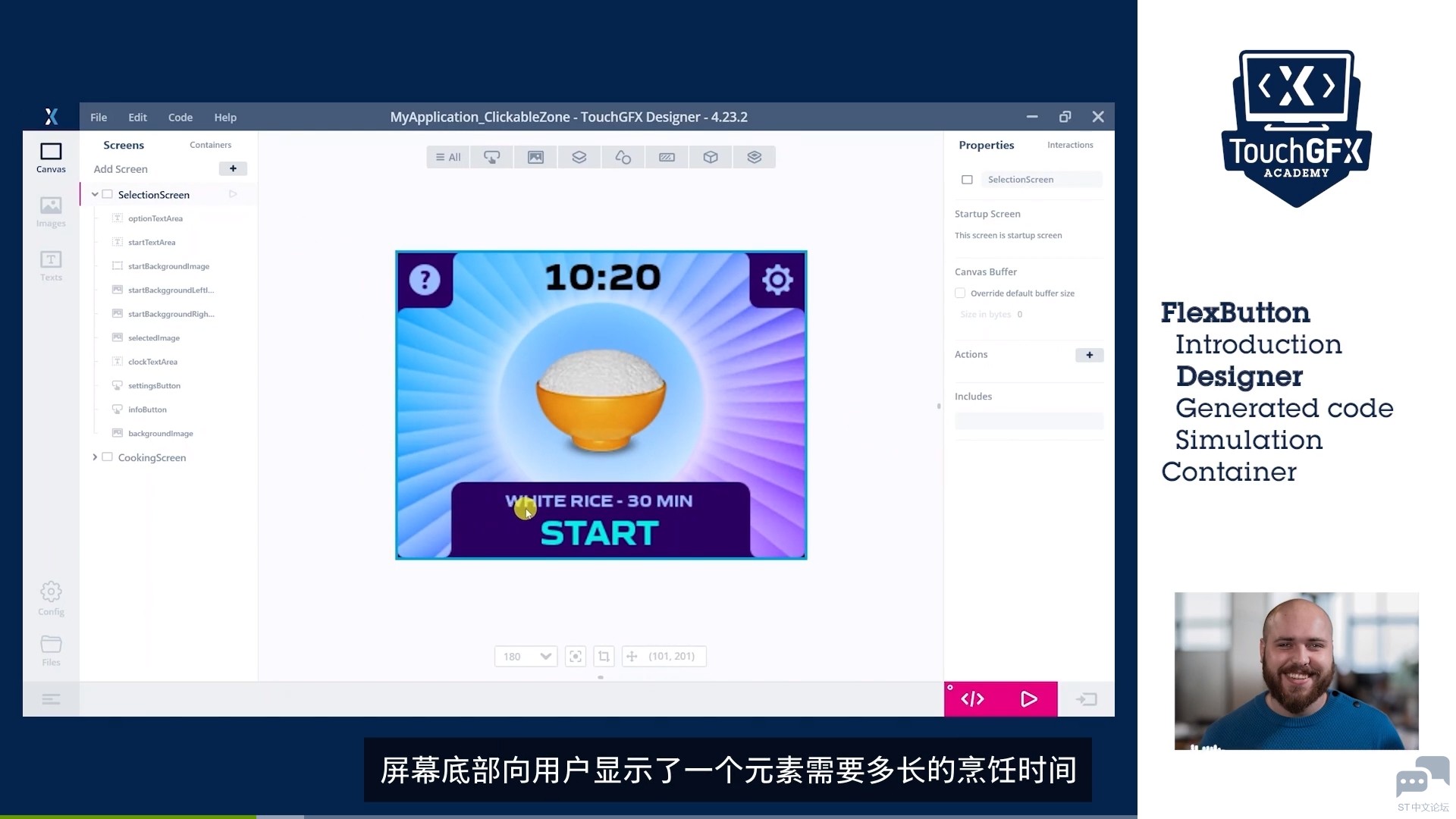Click the Generate Code button

972,699
